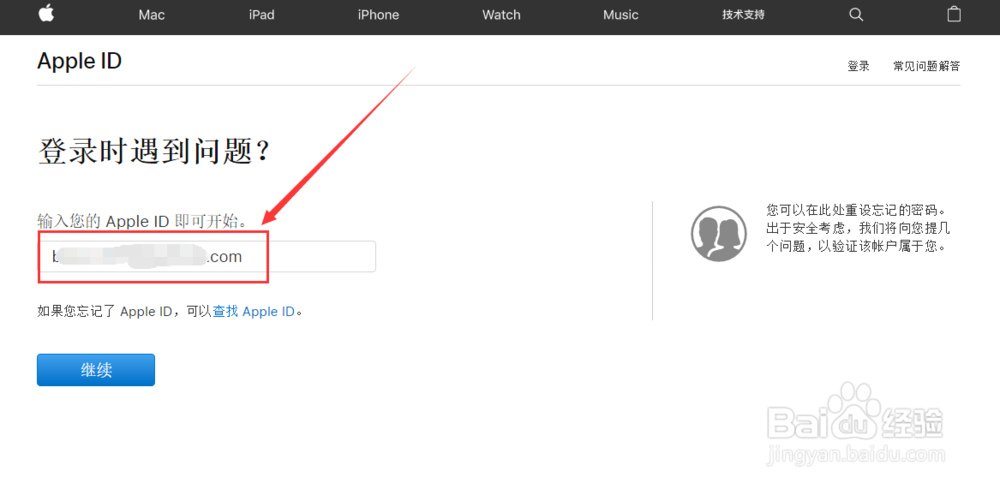The width and height of the screenshot is (1000, 489).
Task: Open the Music menu item
Action: [621, 15]
